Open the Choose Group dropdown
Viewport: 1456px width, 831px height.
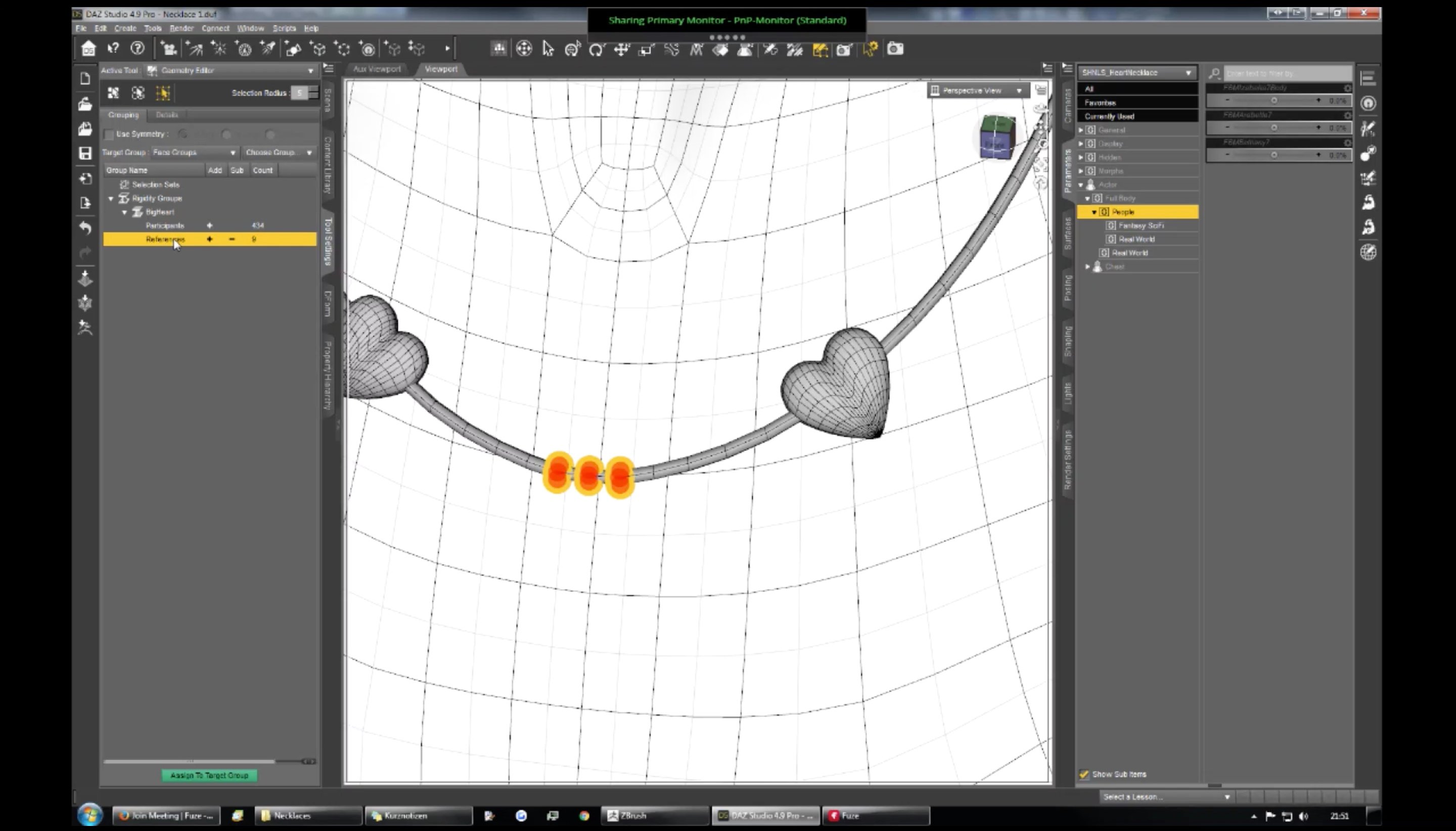click(x=279, y=152)
